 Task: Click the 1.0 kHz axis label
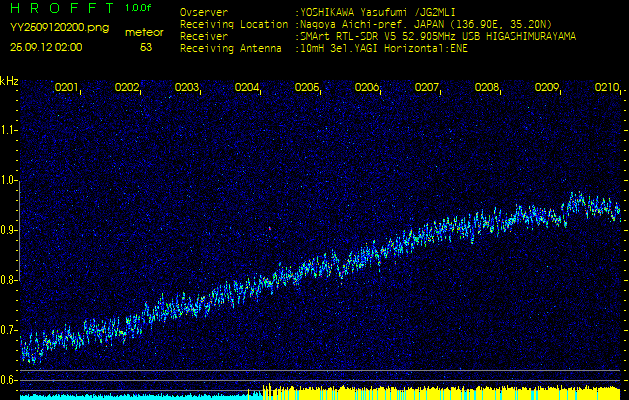pyautogui.click(x=9, y=180)
